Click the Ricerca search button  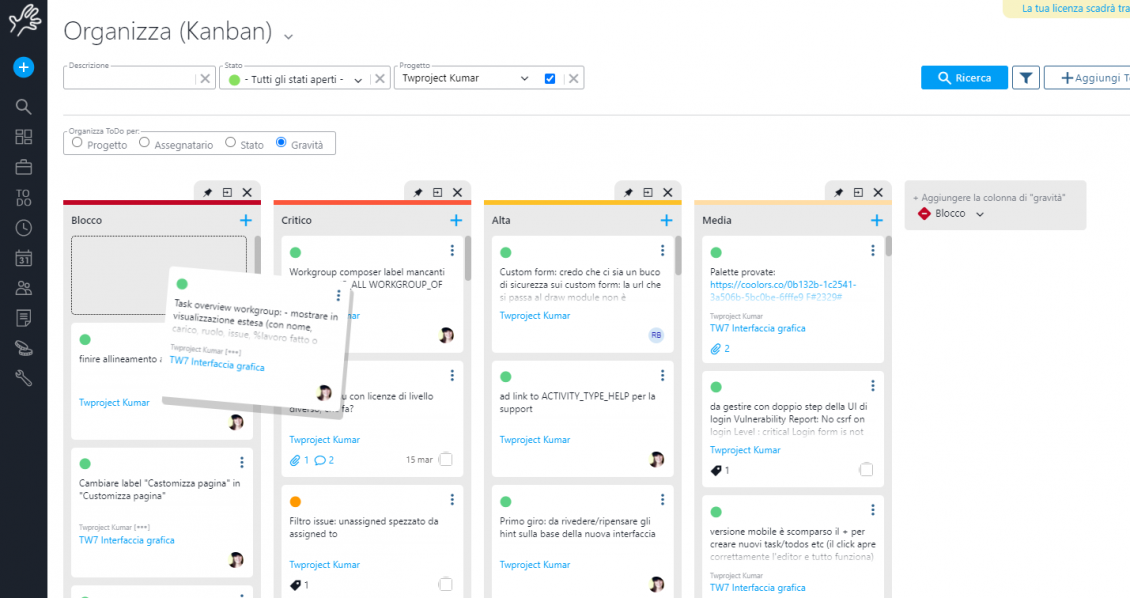pyautogui.click(x=964, y=78)
